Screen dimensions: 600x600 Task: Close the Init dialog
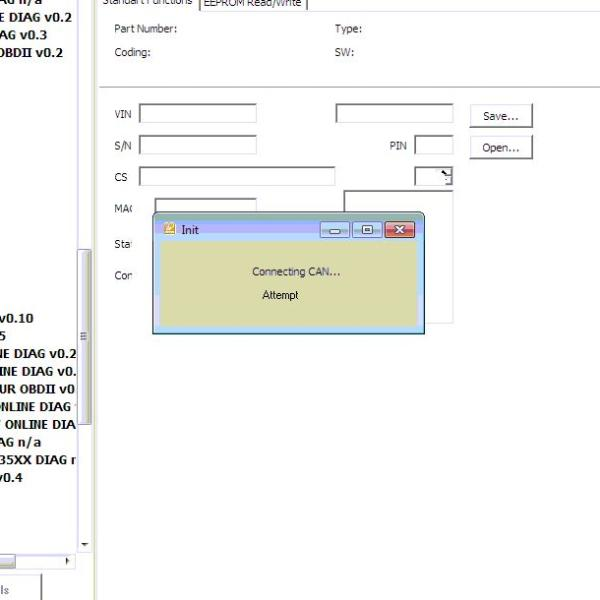pos(400,230)
